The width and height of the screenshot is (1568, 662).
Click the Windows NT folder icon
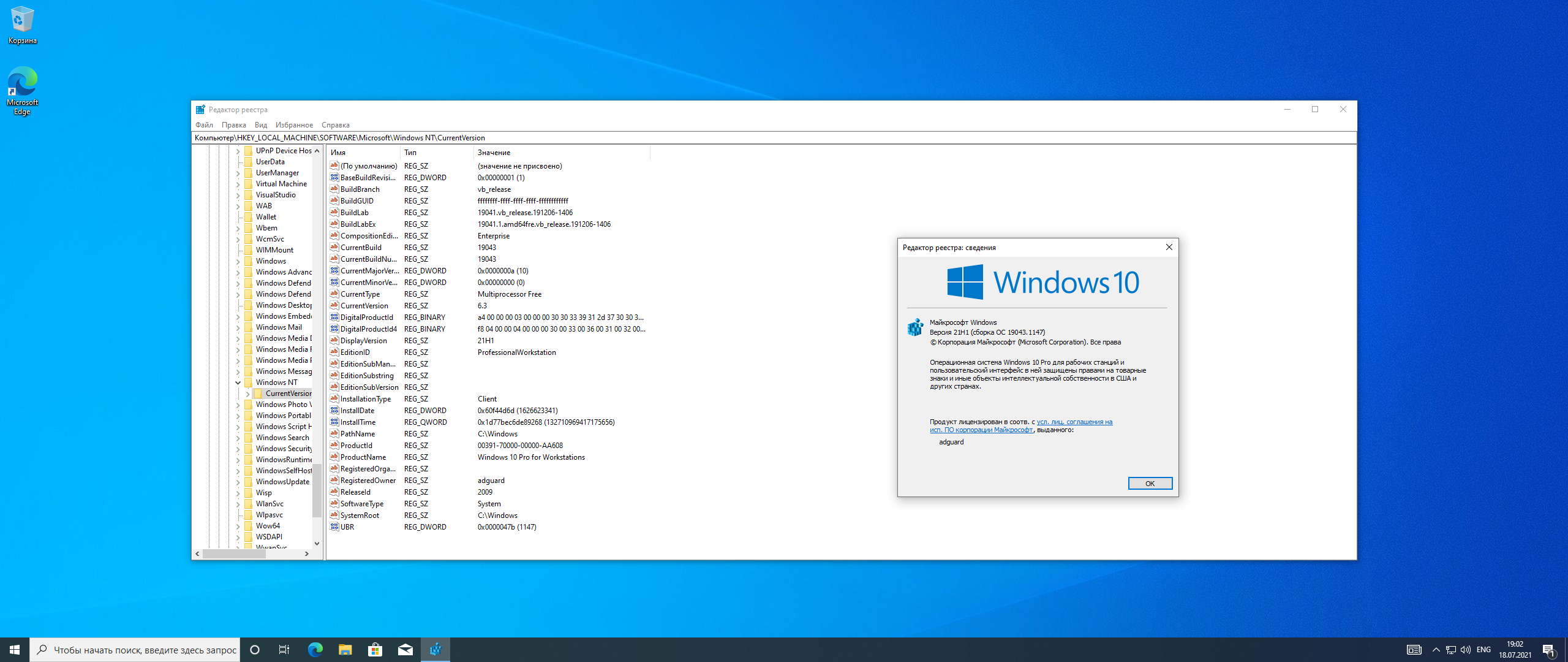click(x=249, y=382)
